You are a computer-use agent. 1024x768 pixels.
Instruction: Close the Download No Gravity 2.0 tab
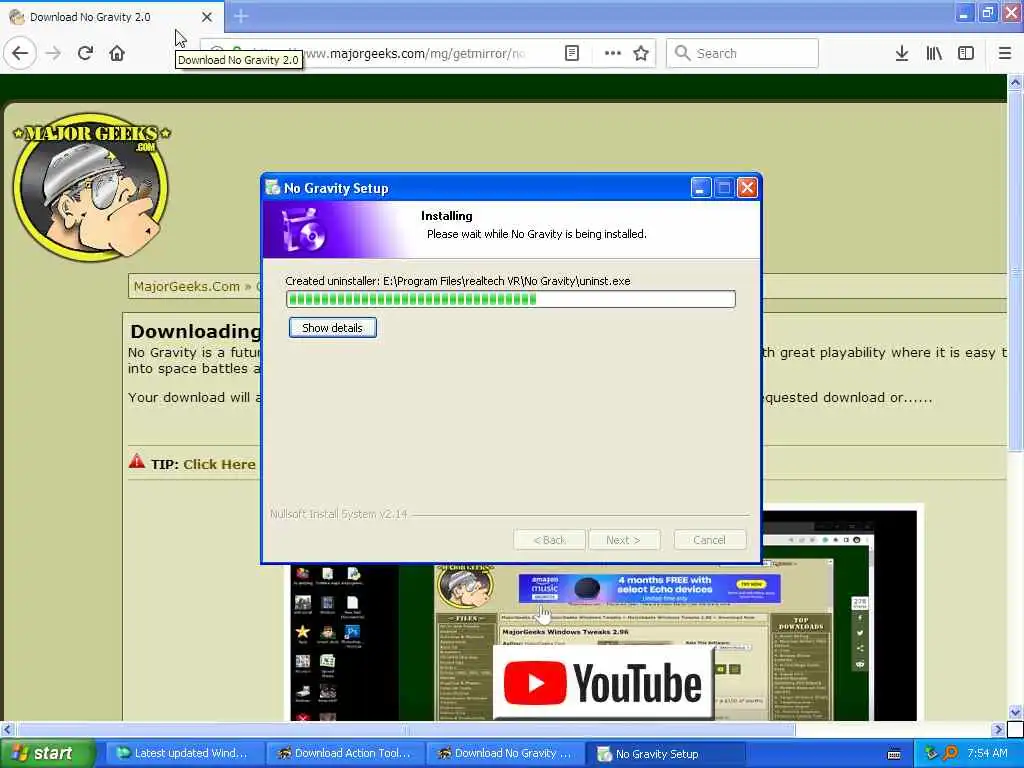click(x=206, y=17)
